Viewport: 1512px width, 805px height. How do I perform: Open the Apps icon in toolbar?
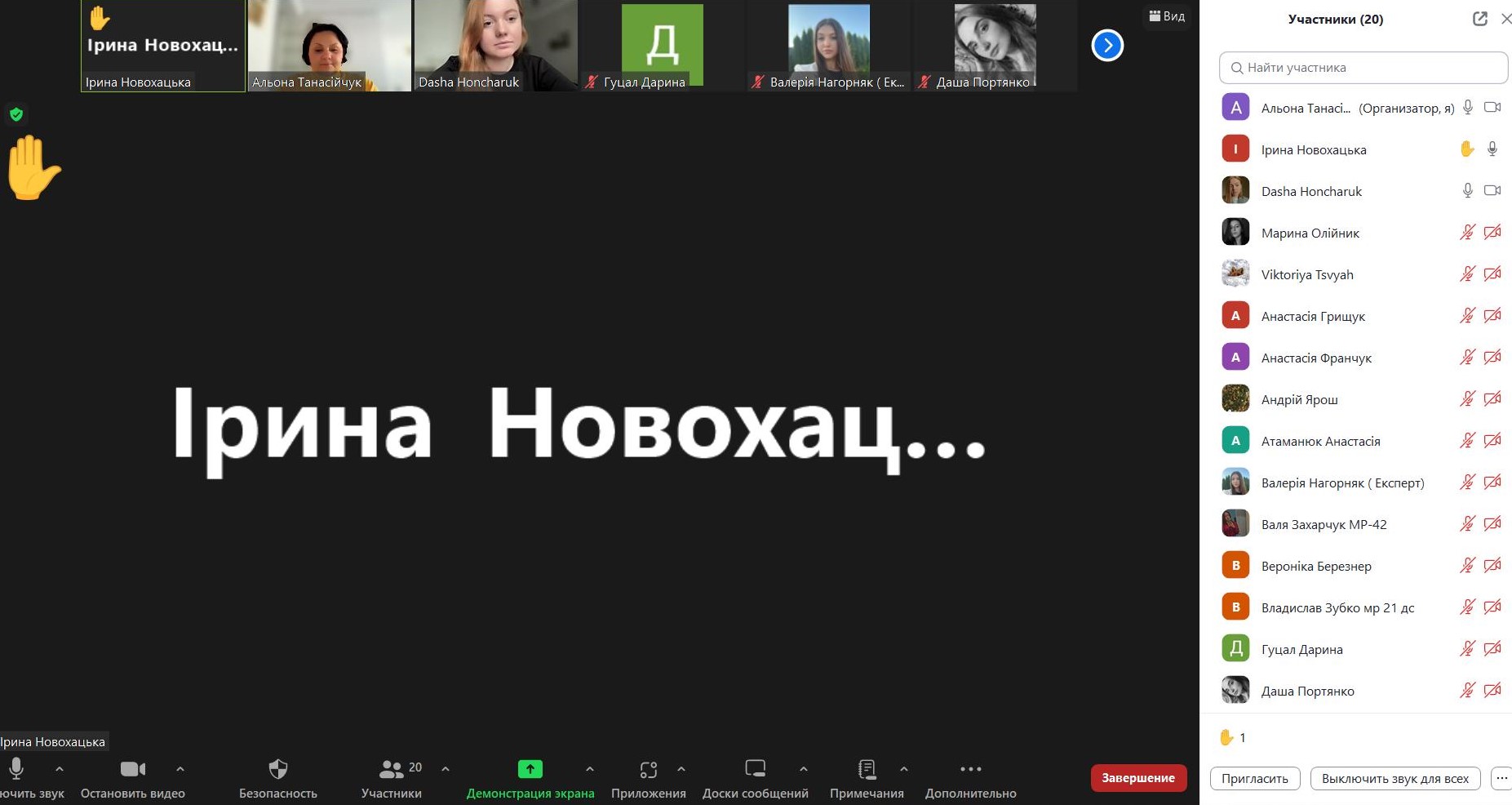648,769
